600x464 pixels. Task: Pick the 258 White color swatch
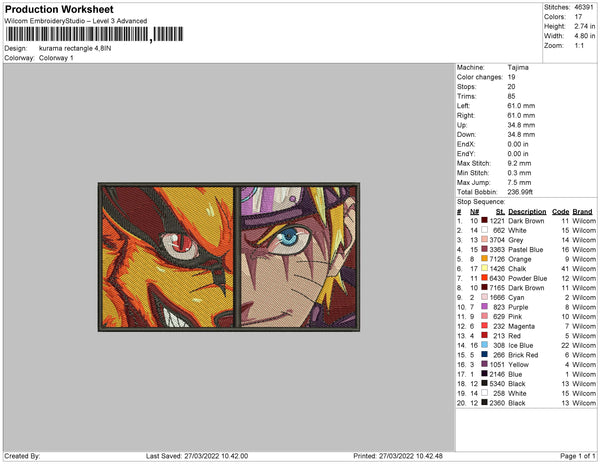[x=484, y=392]
